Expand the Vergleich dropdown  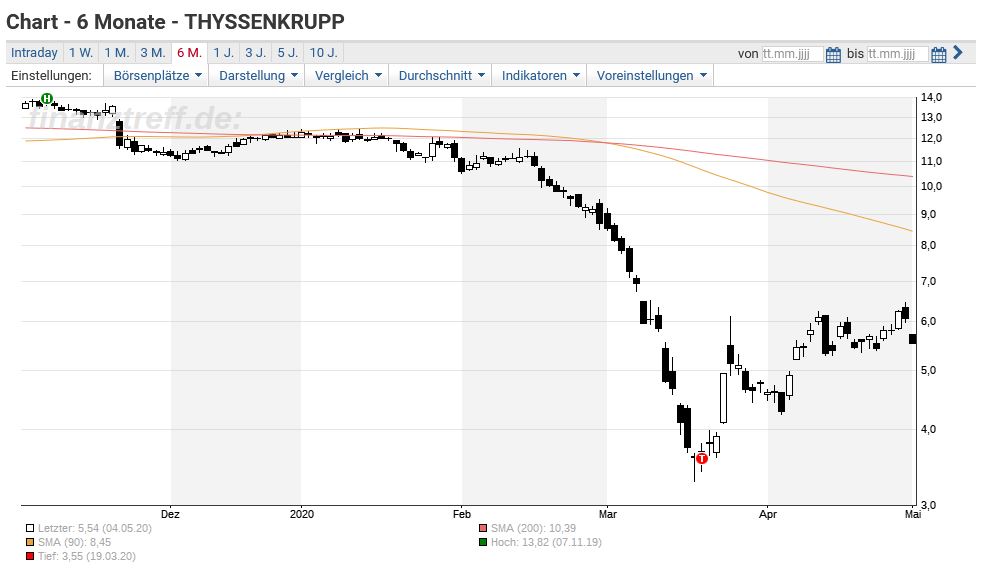(348, 76)
